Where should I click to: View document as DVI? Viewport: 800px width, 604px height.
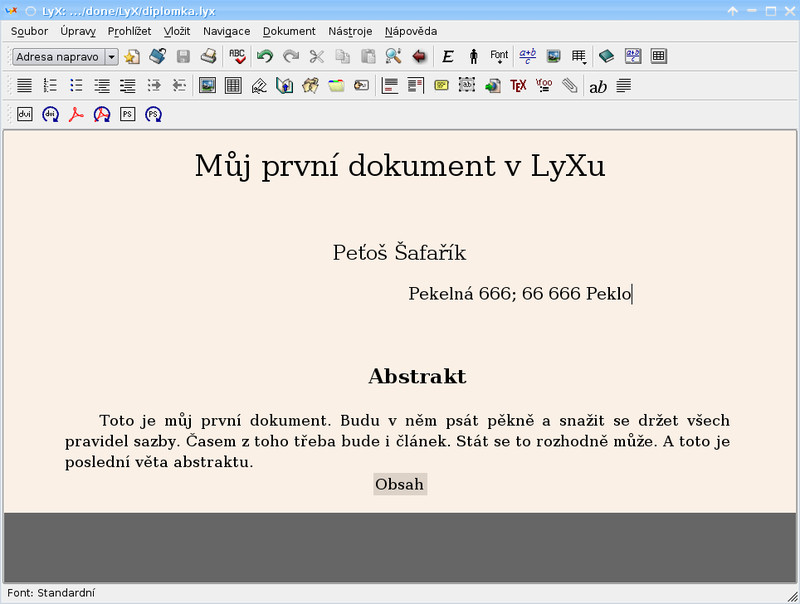pos(24,114)
